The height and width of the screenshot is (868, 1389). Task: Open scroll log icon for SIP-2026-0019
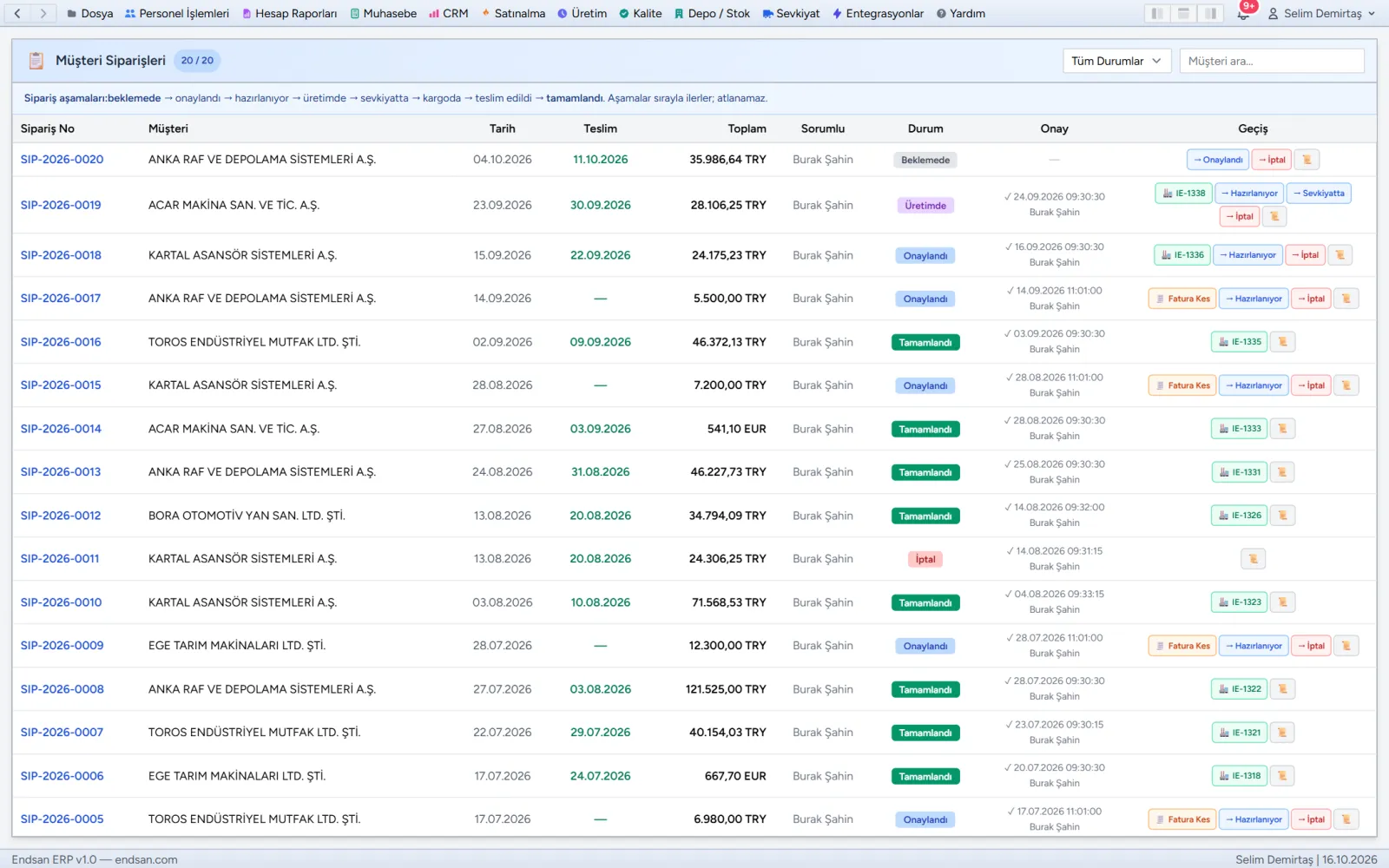pyautogui.click(x=1274, y=216)
